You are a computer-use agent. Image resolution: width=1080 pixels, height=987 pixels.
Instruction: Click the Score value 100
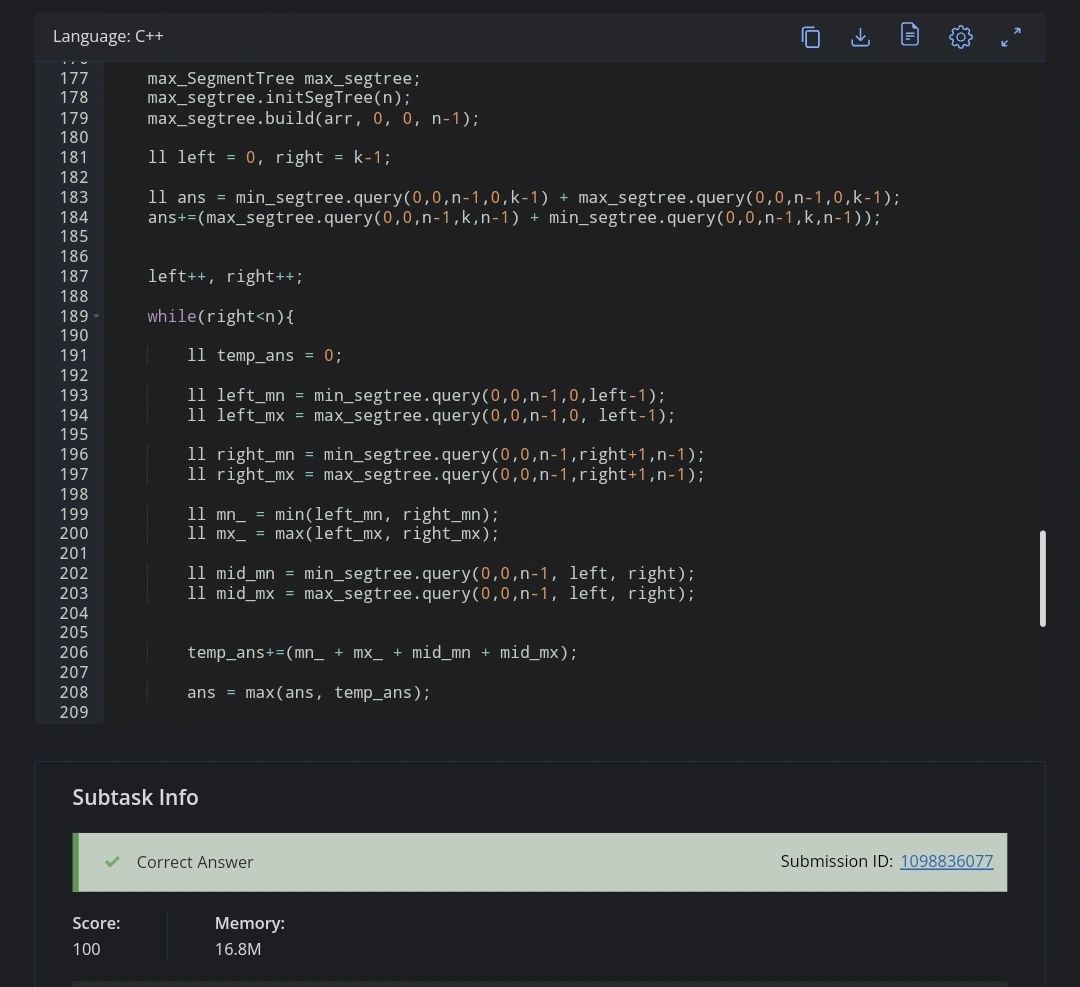(86, 948)
